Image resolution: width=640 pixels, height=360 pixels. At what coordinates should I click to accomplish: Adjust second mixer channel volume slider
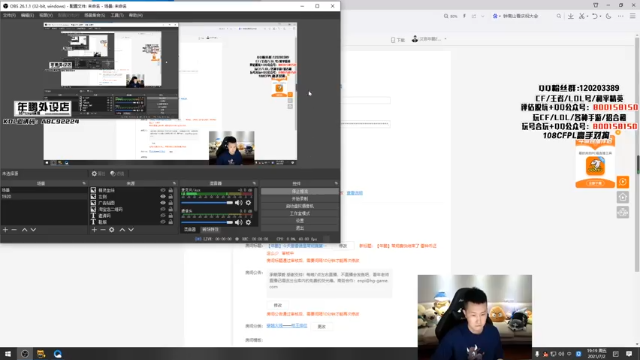(x=207, y=222)
